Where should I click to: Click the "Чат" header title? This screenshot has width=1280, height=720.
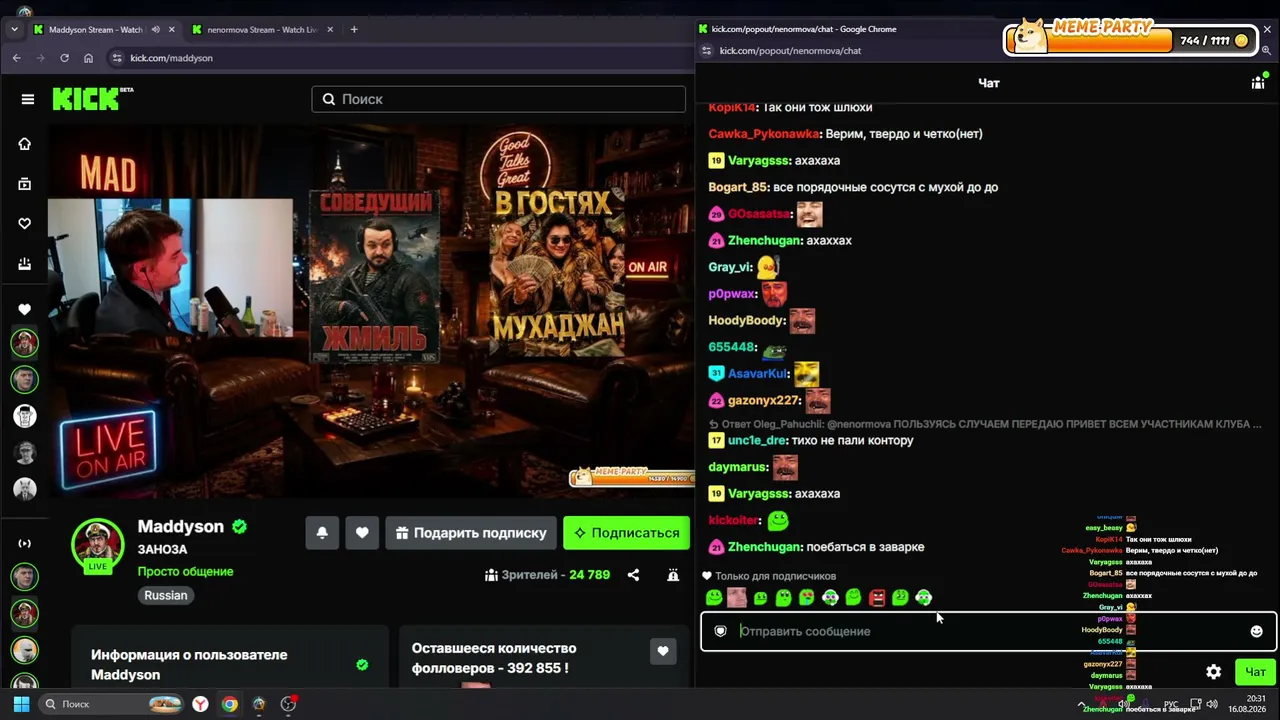[x=988, y=83]
